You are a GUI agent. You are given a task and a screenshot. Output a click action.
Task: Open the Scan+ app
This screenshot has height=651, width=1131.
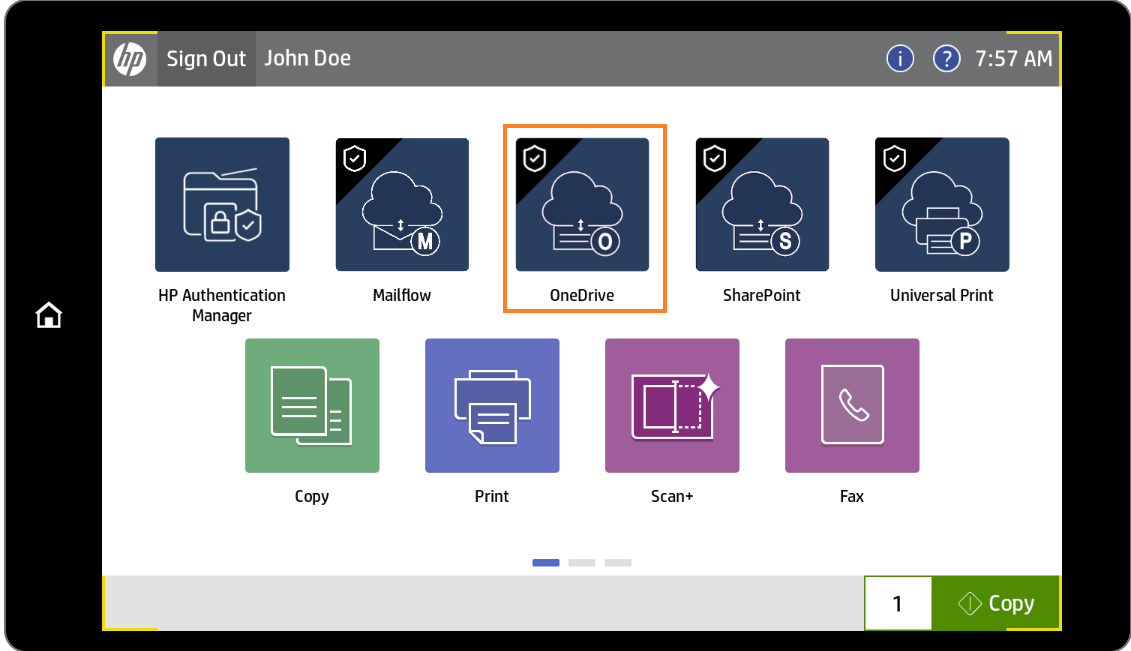click(x=672, y=406)
